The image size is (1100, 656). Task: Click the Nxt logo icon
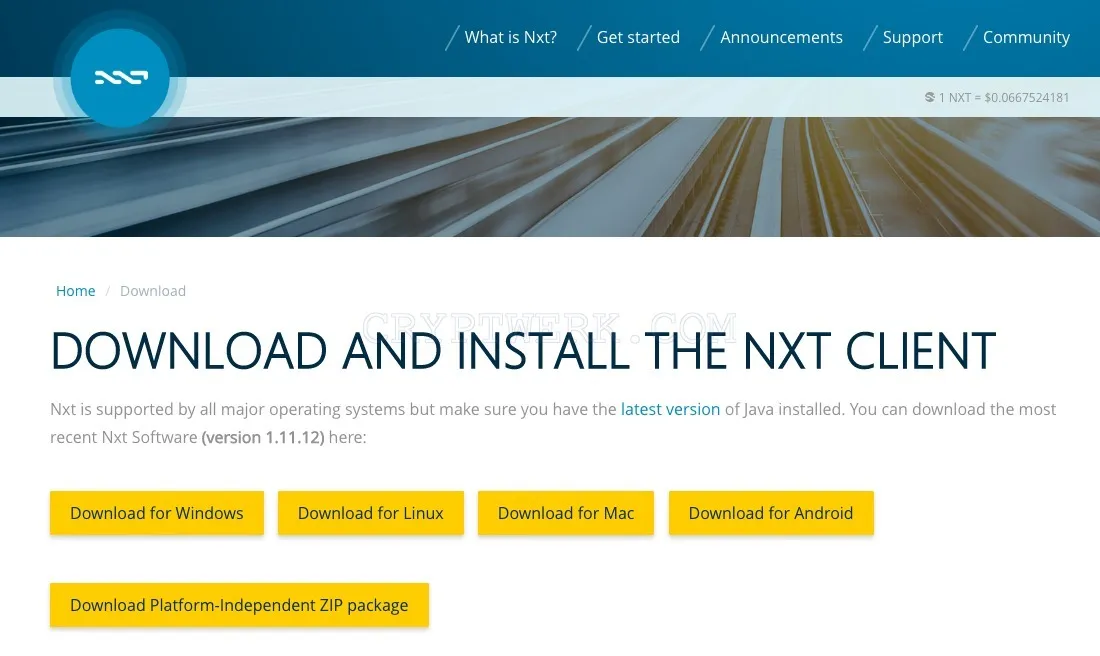point(120,77)
